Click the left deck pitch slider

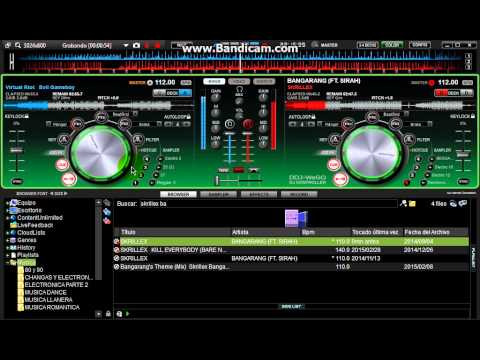coord(16,151)
